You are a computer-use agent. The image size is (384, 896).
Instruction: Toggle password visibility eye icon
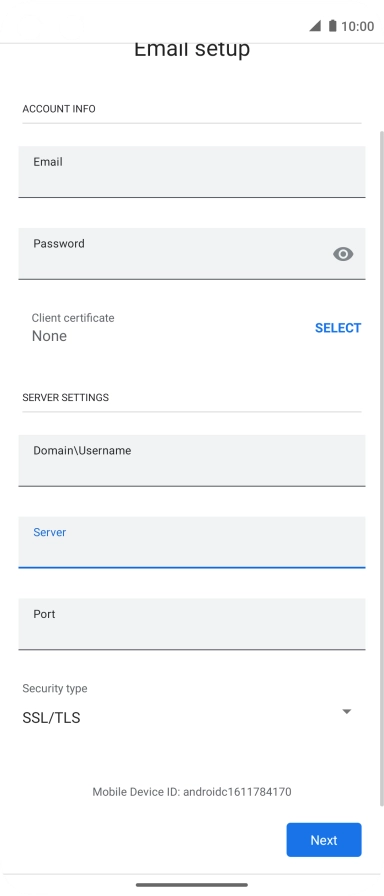[343, 254]
